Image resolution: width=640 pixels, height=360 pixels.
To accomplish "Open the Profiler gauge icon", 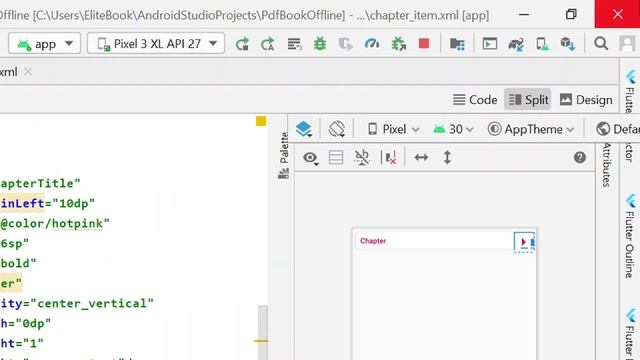I will click(x=372, y=44).
